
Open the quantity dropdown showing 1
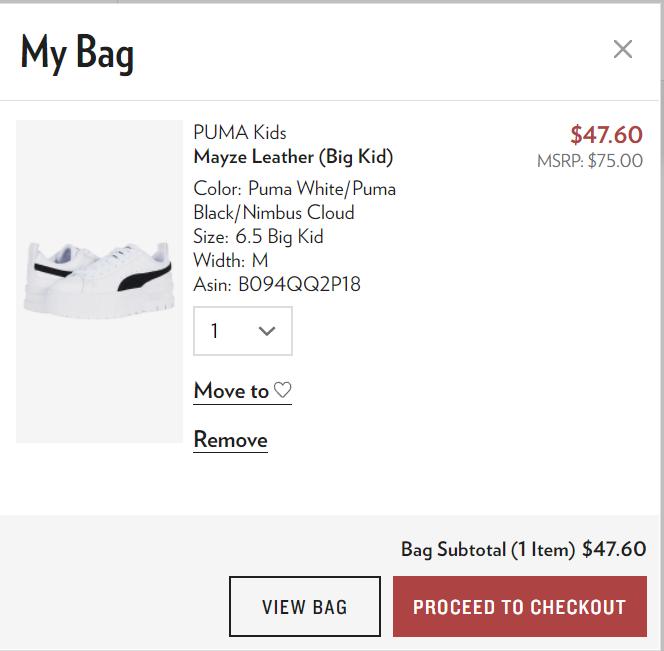coord(242,331)
